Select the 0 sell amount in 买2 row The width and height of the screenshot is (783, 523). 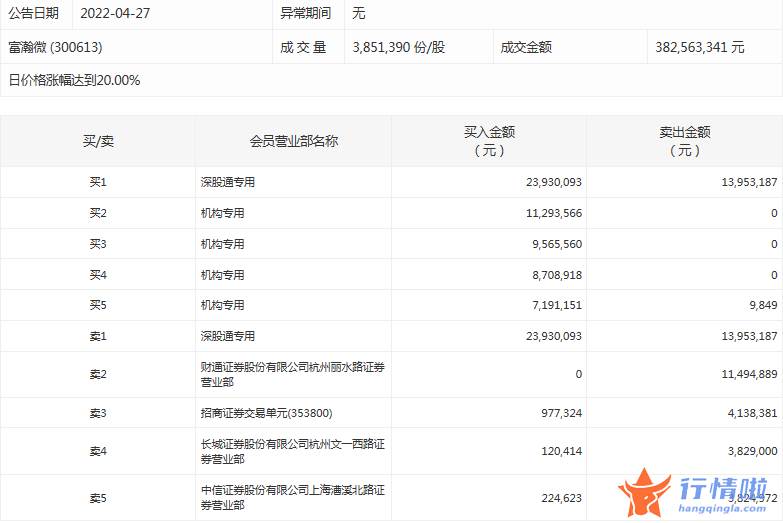pos(774,213)
